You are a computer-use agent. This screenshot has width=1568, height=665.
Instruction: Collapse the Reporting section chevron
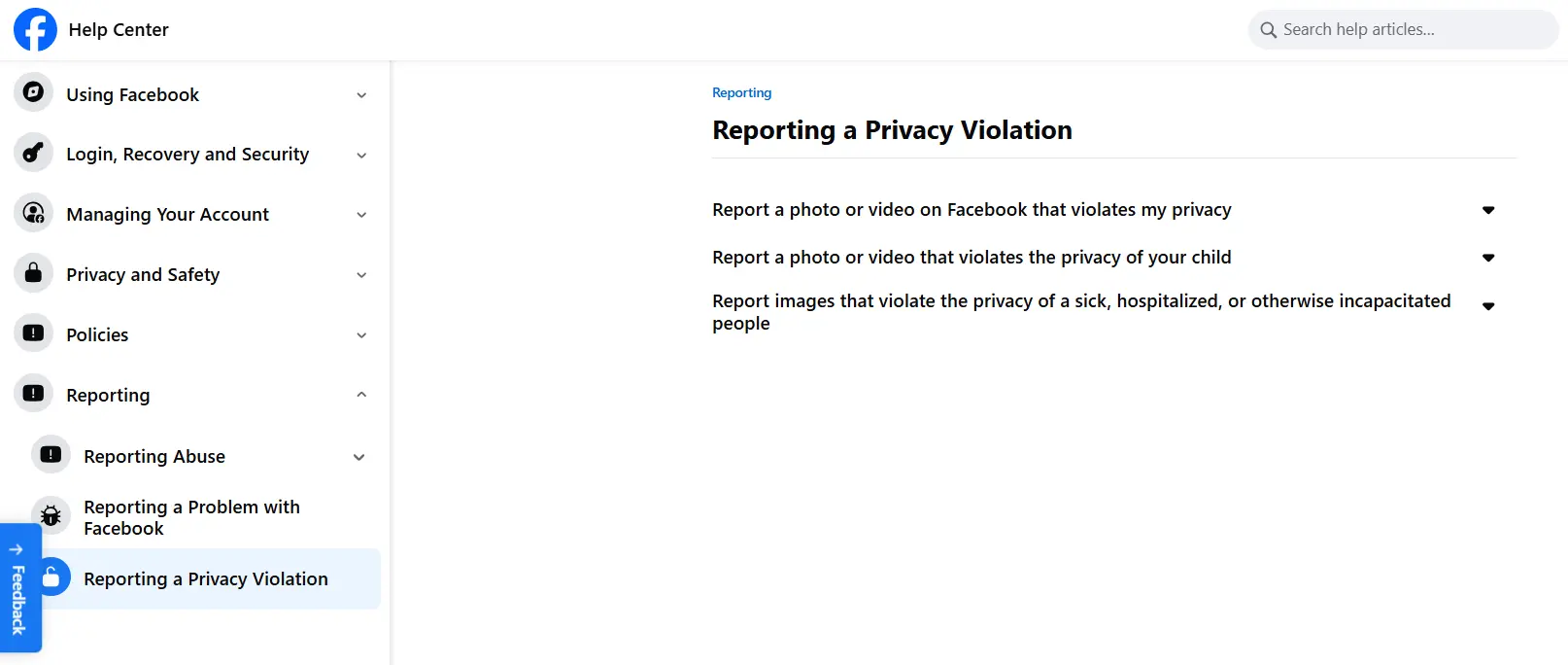[361, 395]
